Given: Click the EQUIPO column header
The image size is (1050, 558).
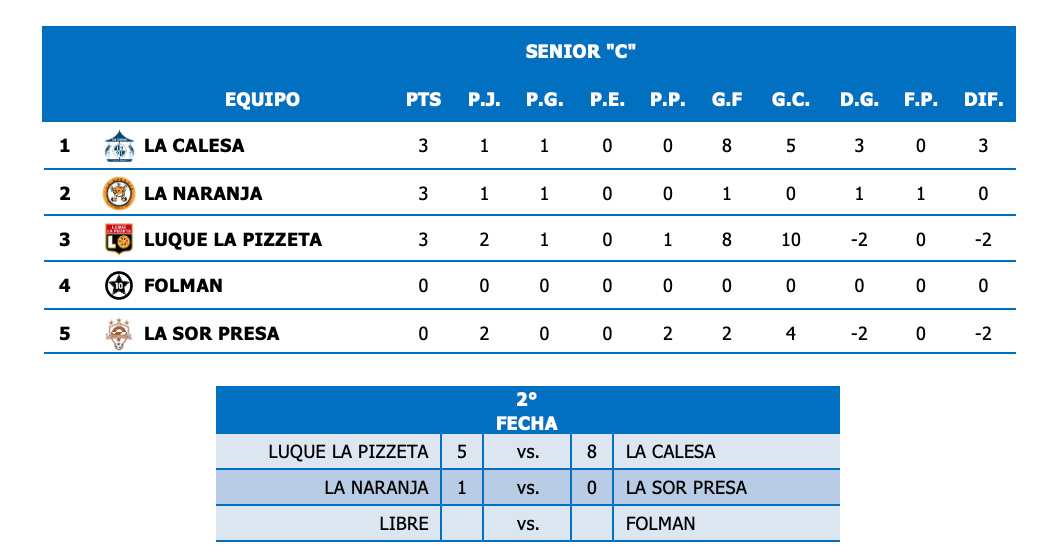Looking at the screenshot, I should pos(262,100).
